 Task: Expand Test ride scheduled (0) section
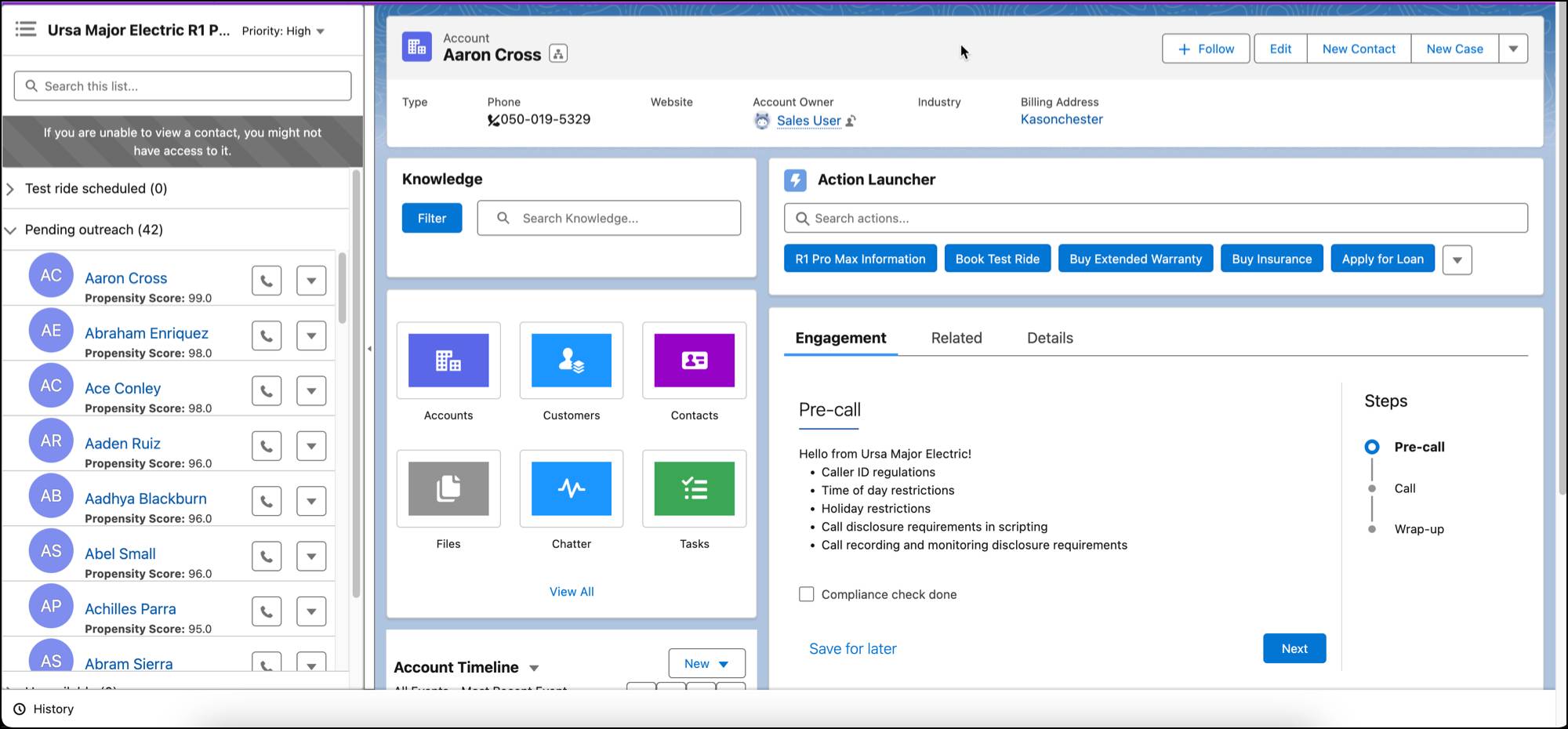click(10, 189)
